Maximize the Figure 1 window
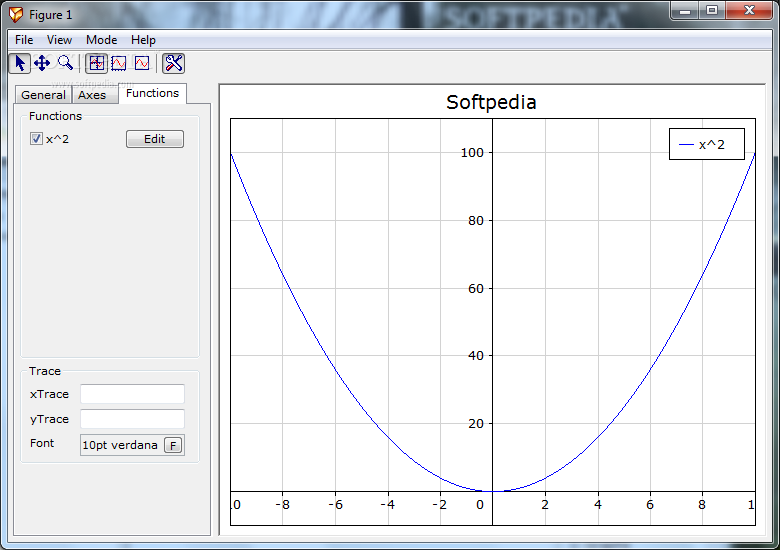The height and width of the screenshot is (550, 780). (x=712, y=10)
